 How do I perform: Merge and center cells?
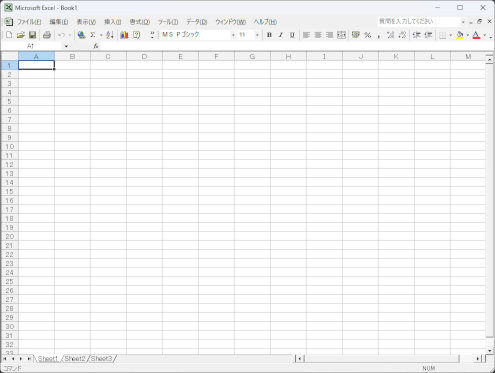pos(341,35)
